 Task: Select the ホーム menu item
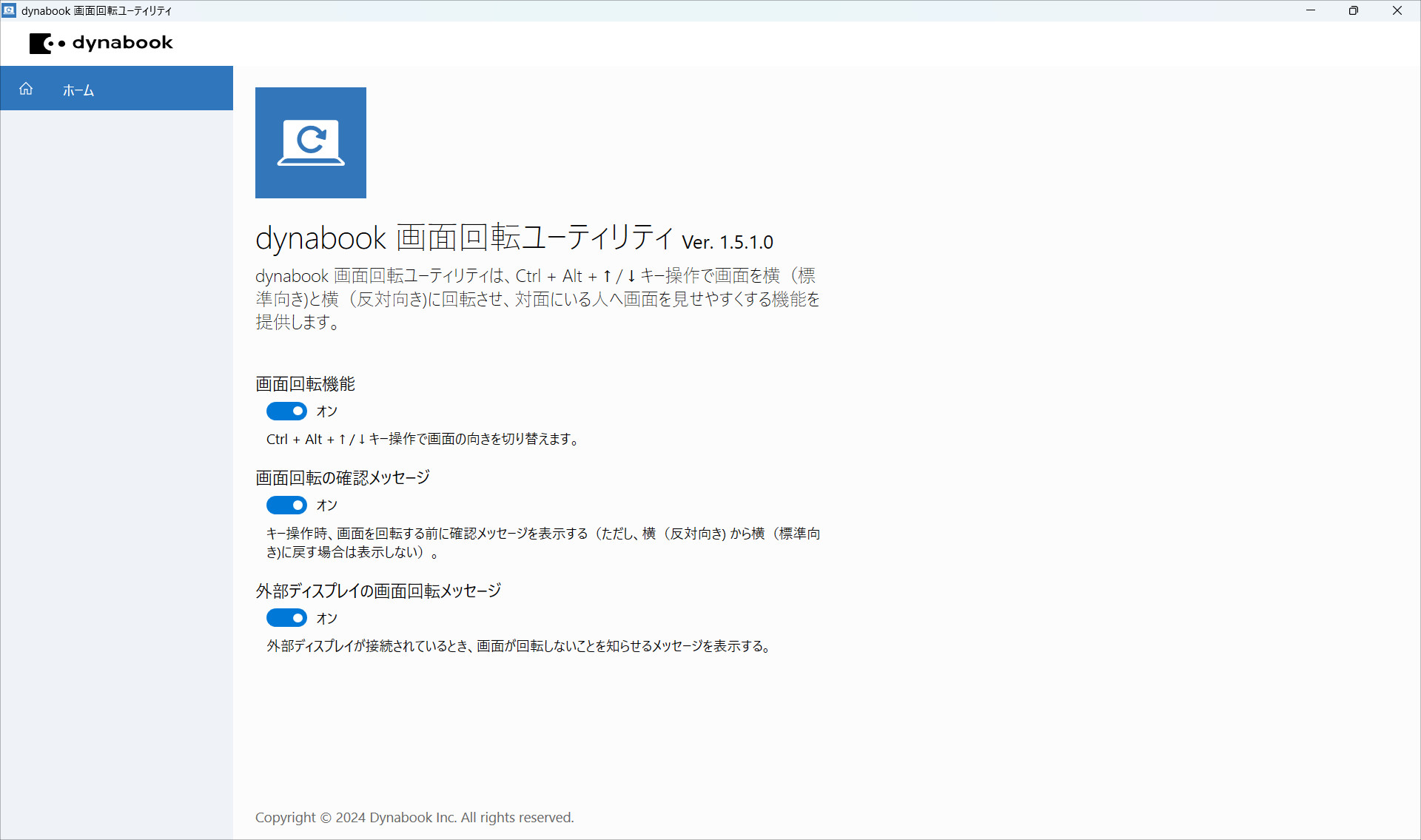point(78,90)
